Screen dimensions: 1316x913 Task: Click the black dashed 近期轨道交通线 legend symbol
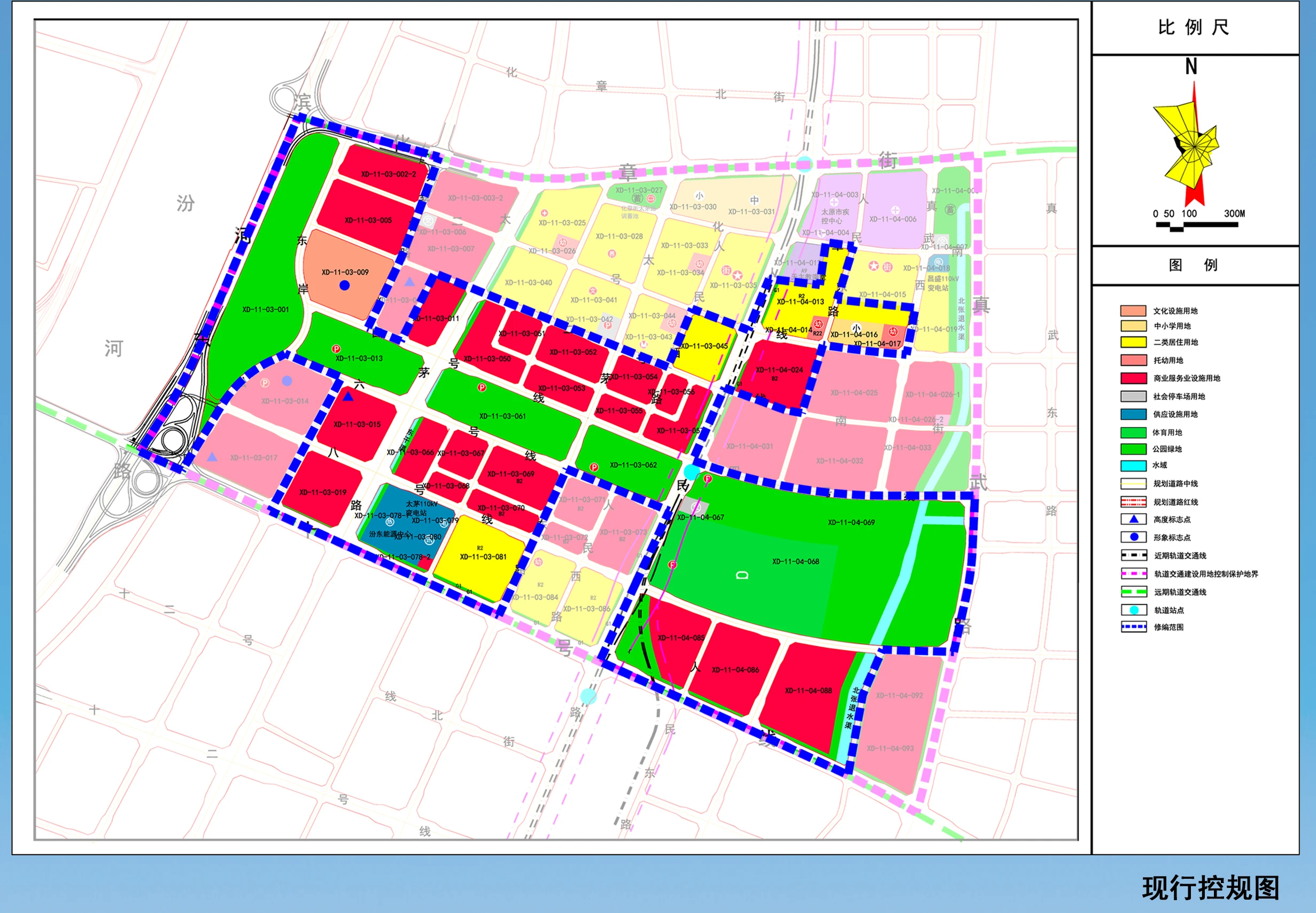tap(1134, 555)
